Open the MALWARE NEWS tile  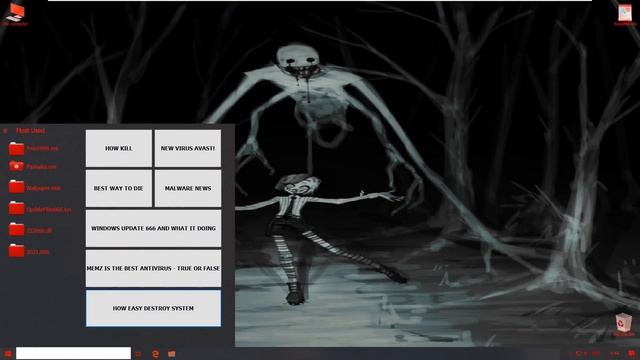tap(188, 188)
